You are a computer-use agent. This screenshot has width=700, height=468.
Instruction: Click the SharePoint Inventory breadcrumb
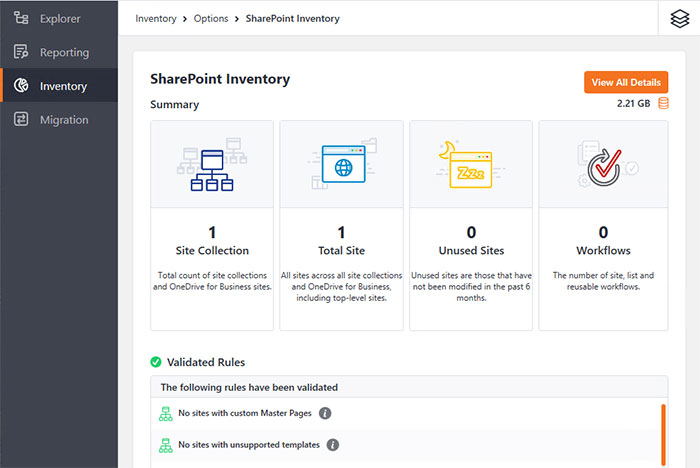292,19
